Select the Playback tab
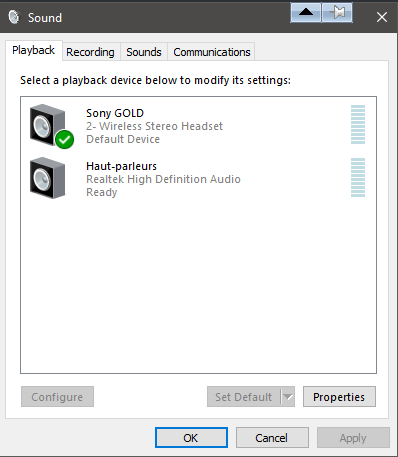The height and width of the screenshot is (457, 398). [x=34, y=51]
